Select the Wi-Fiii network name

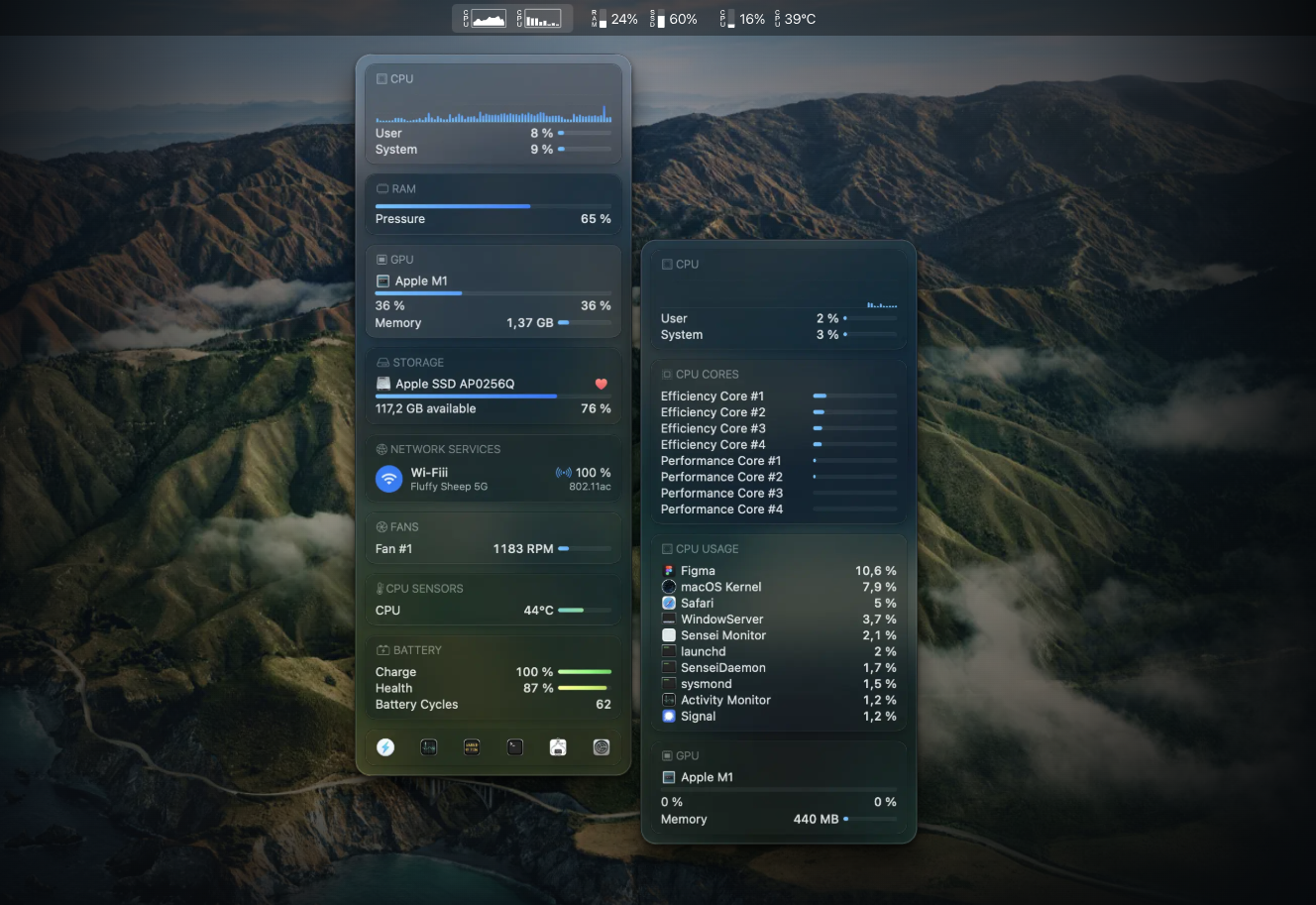coord(429,473)
